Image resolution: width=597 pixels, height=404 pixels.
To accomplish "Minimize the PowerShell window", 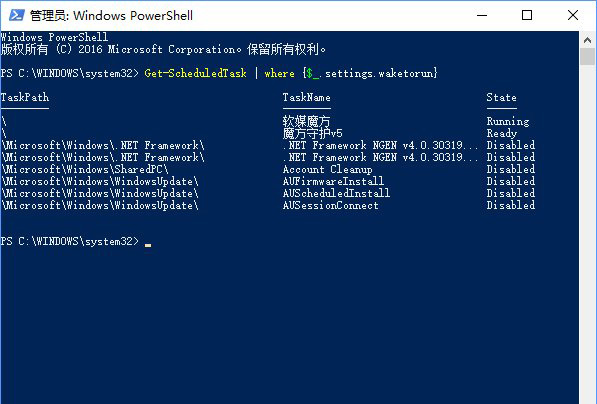I will [x=482, y=15].
